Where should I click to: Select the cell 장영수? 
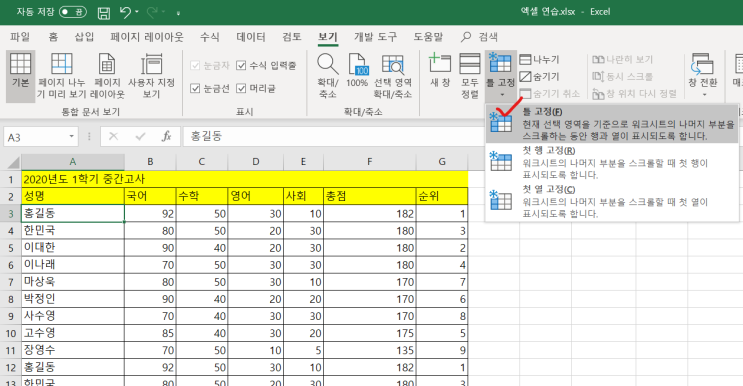73,350
